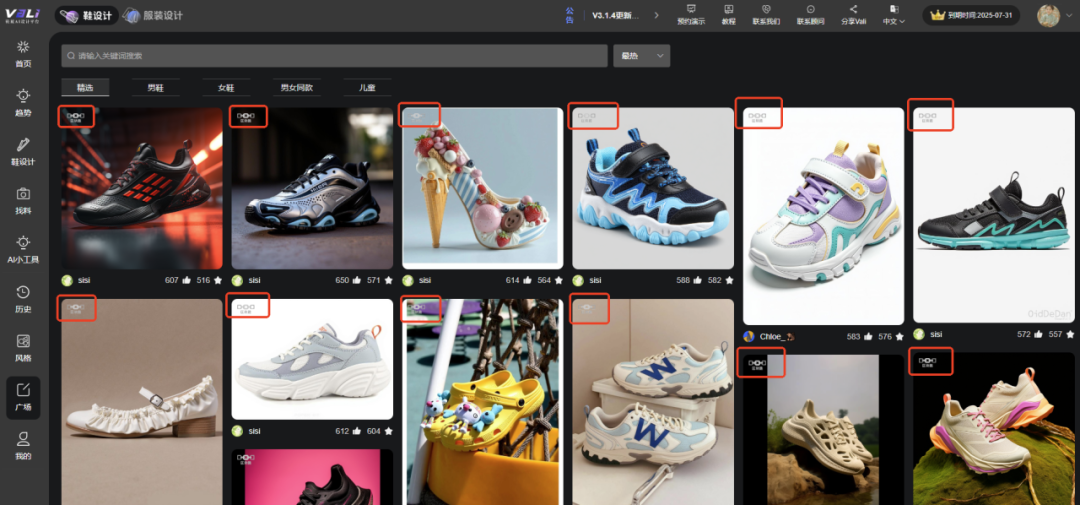The width and height of the screenshot is (1080, 505).
Task: Star the blue kids shoe with 582 favorites
Action: (729, 280)
